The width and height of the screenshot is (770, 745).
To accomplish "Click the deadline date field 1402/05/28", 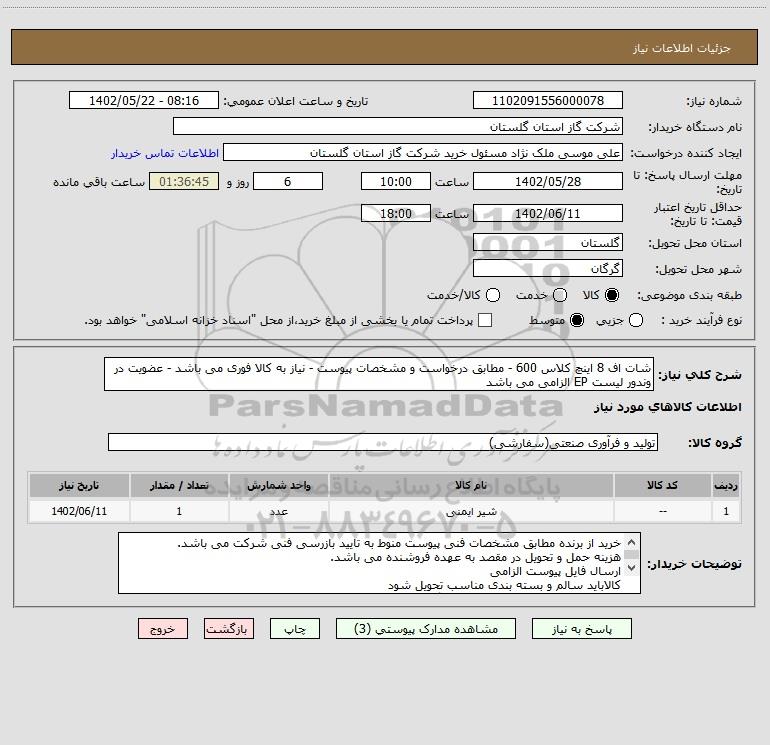I will point(548,181).
